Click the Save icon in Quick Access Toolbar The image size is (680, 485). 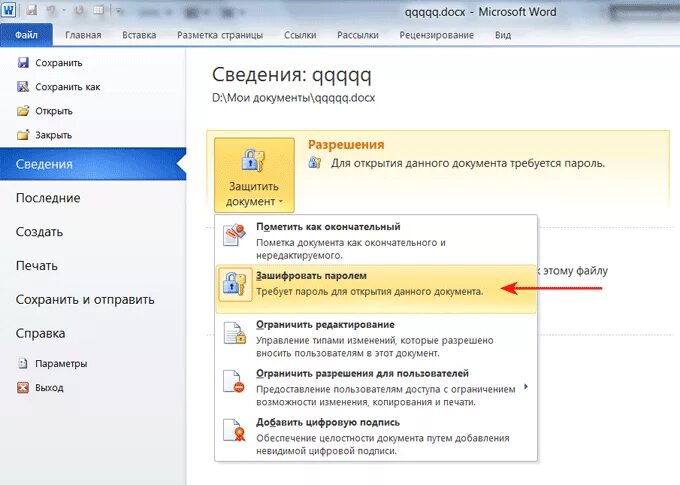[31, 10]
